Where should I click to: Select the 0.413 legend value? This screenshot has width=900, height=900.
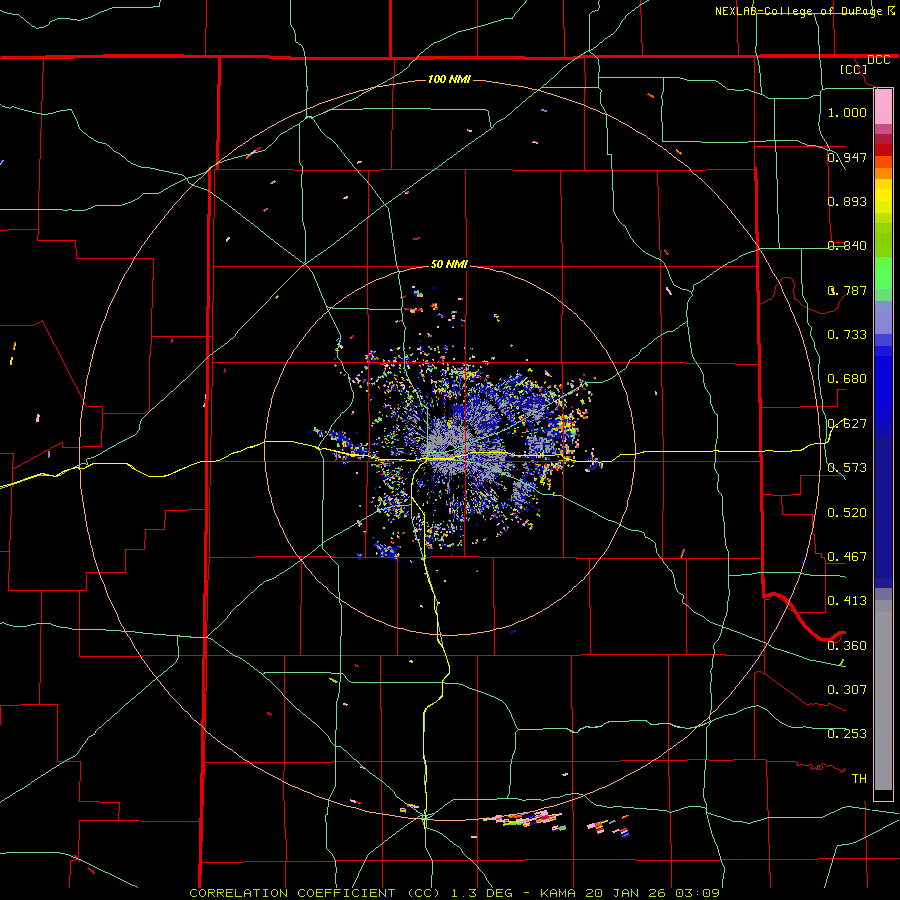[x=847, y=600]
